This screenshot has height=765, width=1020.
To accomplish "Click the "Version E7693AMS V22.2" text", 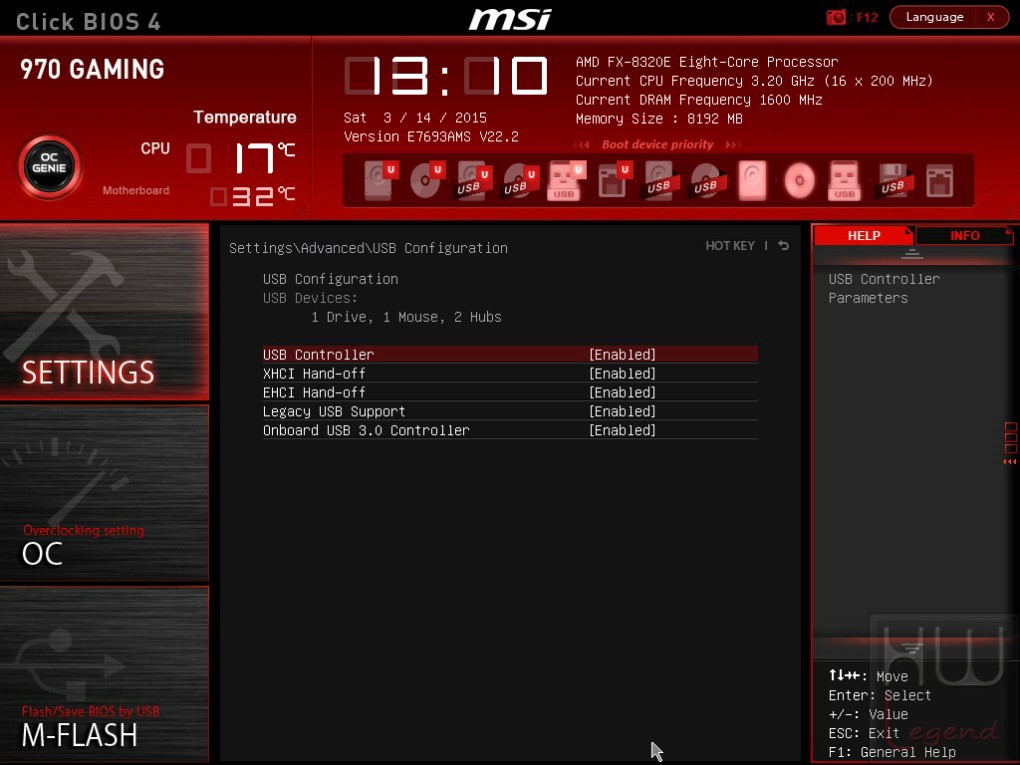I will click(x=431, y=137).
